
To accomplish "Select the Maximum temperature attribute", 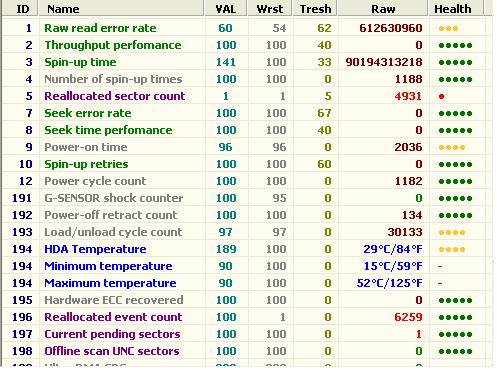I will [110, 283].
